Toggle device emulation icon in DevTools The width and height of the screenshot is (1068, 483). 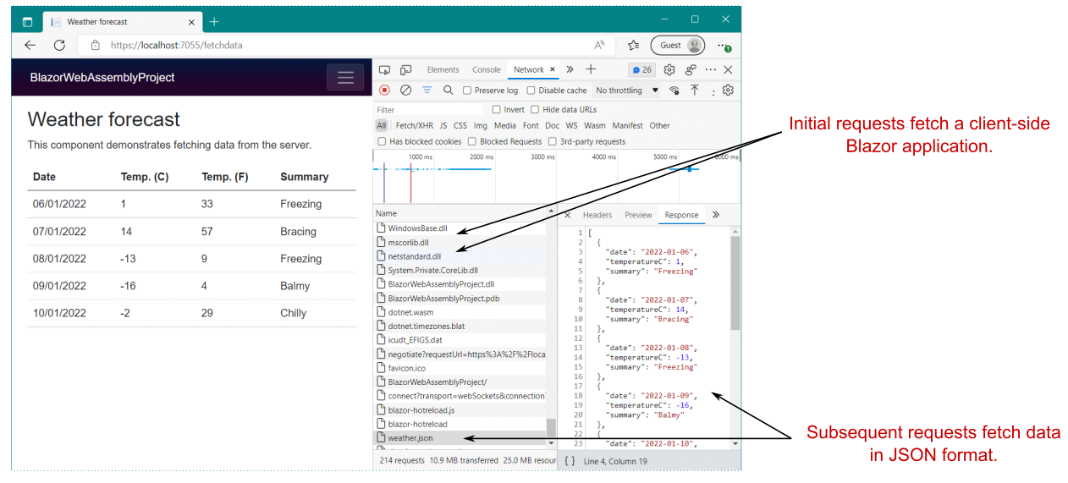tap(406, 69)
